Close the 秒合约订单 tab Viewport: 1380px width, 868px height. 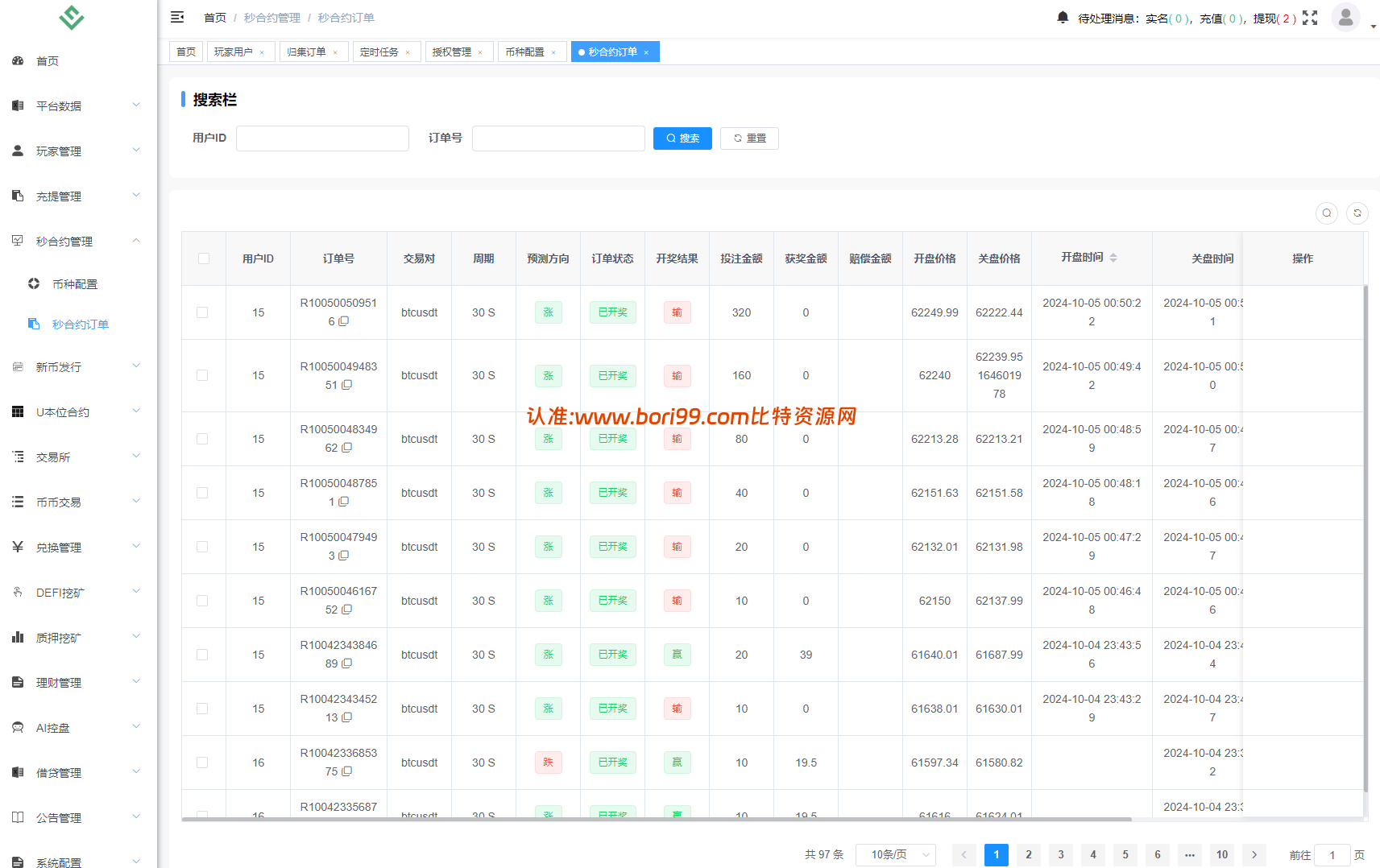point(646,52)
